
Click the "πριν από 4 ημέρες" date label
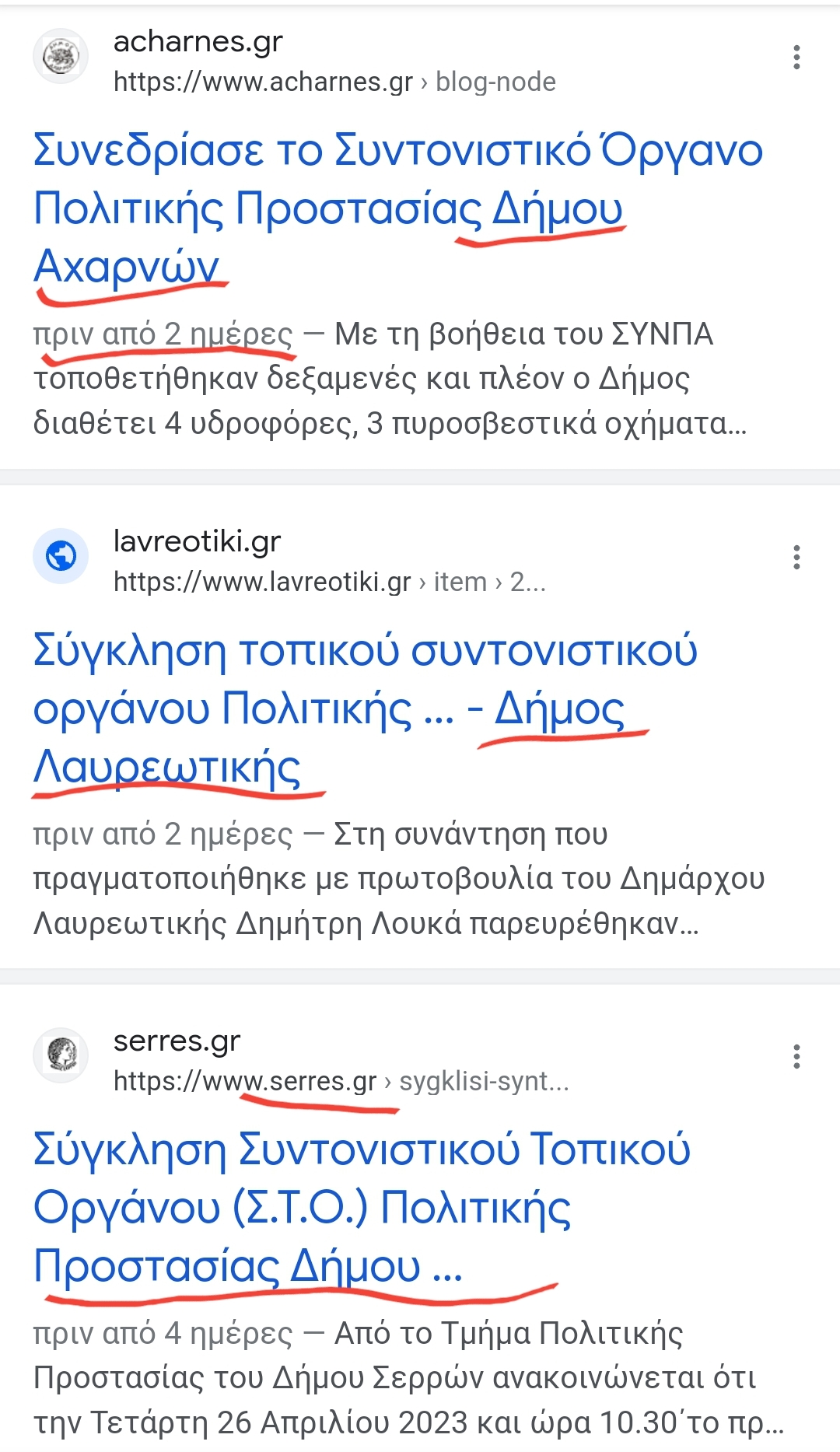[x=163, y=1333]
